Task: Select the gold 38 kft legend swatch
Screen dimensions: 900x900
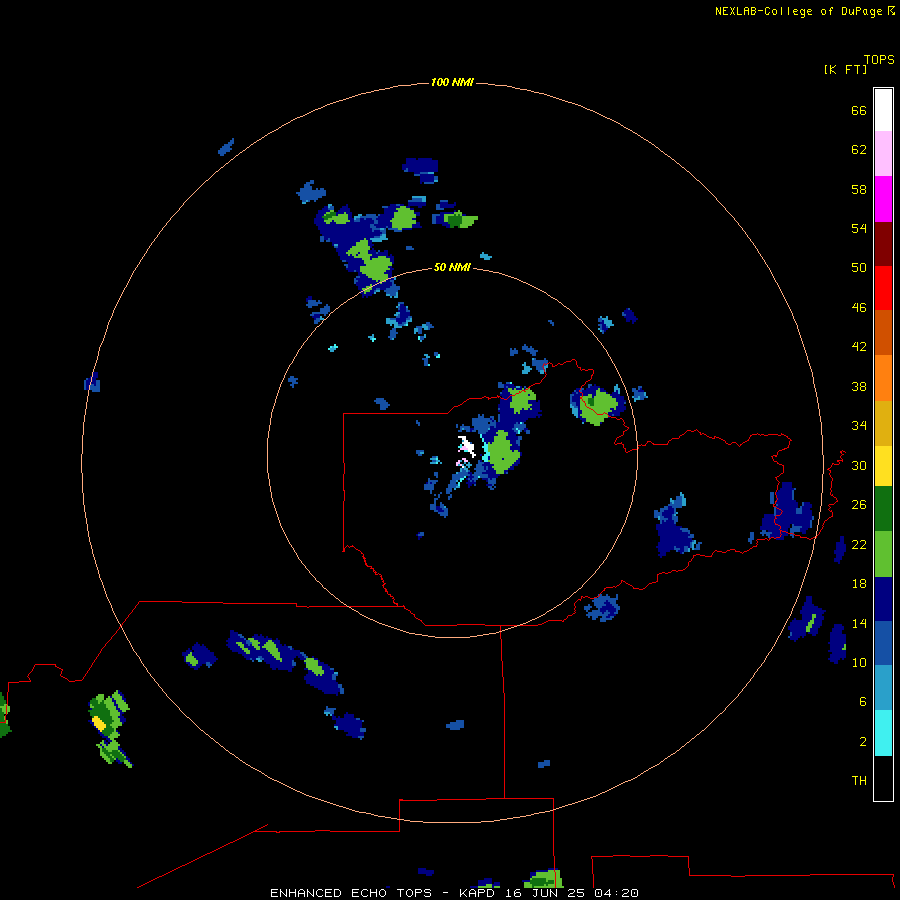Action: [x=883, y=423]
